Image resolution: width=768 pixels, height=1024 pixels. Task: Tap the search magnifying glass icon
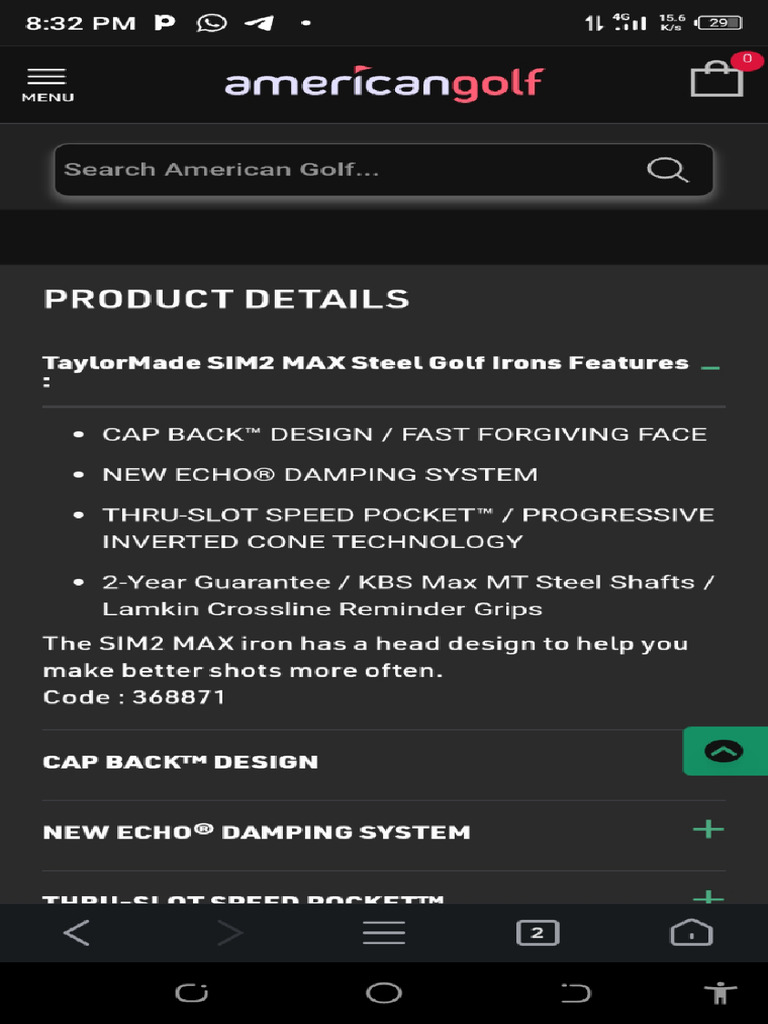[x=667, y=170]
